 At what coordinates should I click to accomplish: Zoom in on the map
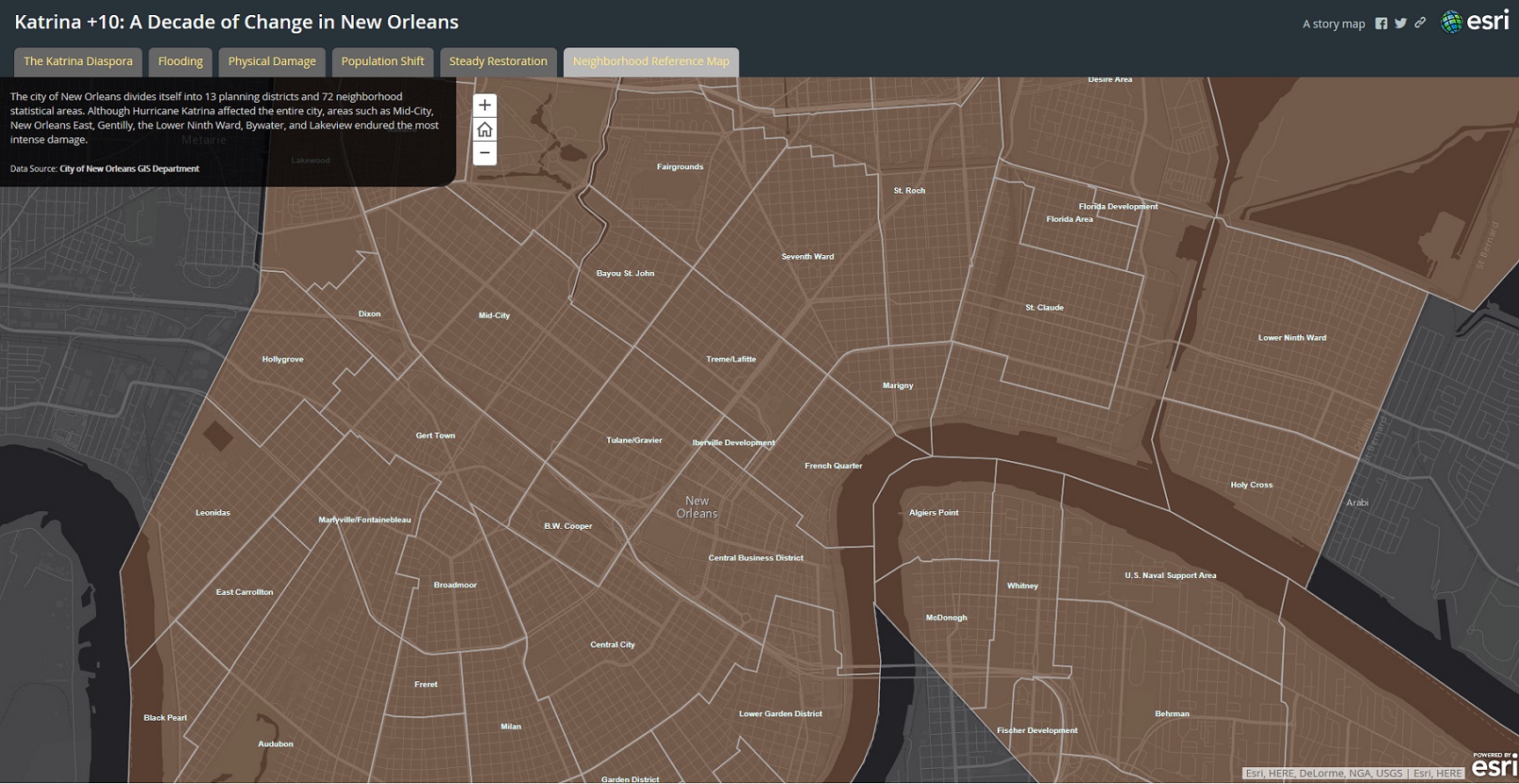click(x=484, y=106)
